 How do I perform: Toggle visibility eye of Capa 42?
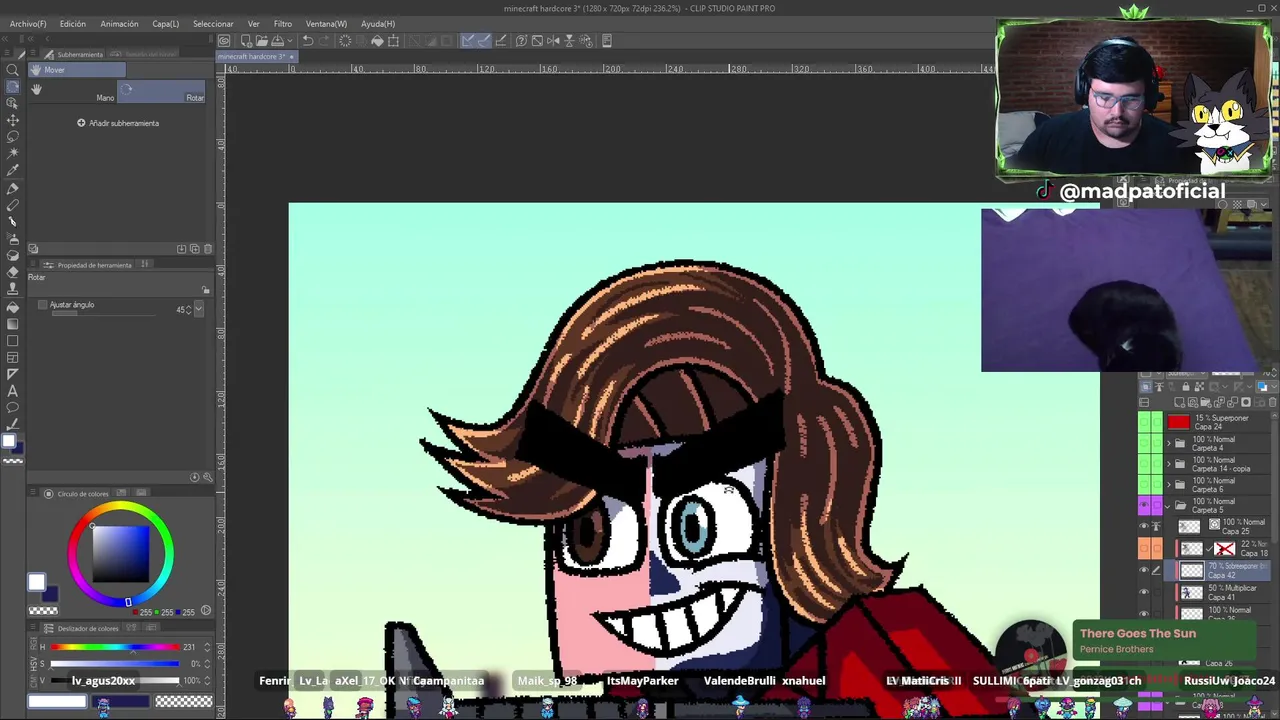point(1145,570)
